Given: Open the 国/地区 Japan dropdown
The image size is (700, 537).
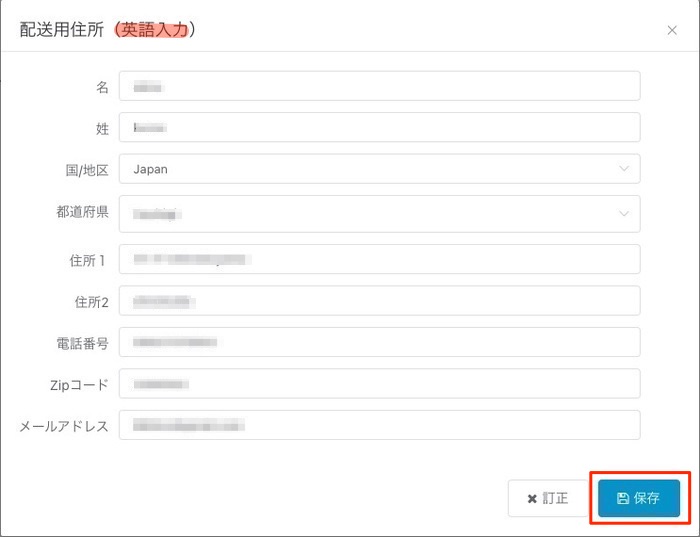Looking at the screenshot, I should coord(379,169).
